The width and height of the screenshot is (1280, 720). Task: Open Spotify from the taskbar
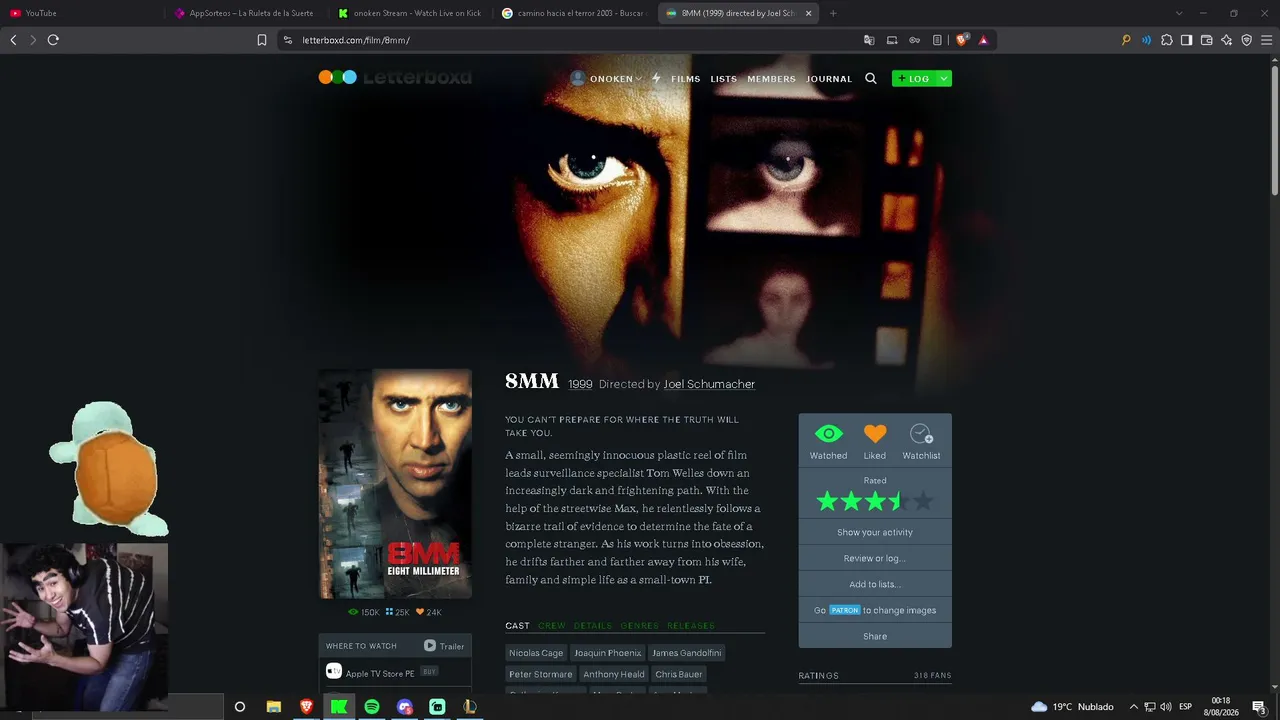(x=372, y=707)
